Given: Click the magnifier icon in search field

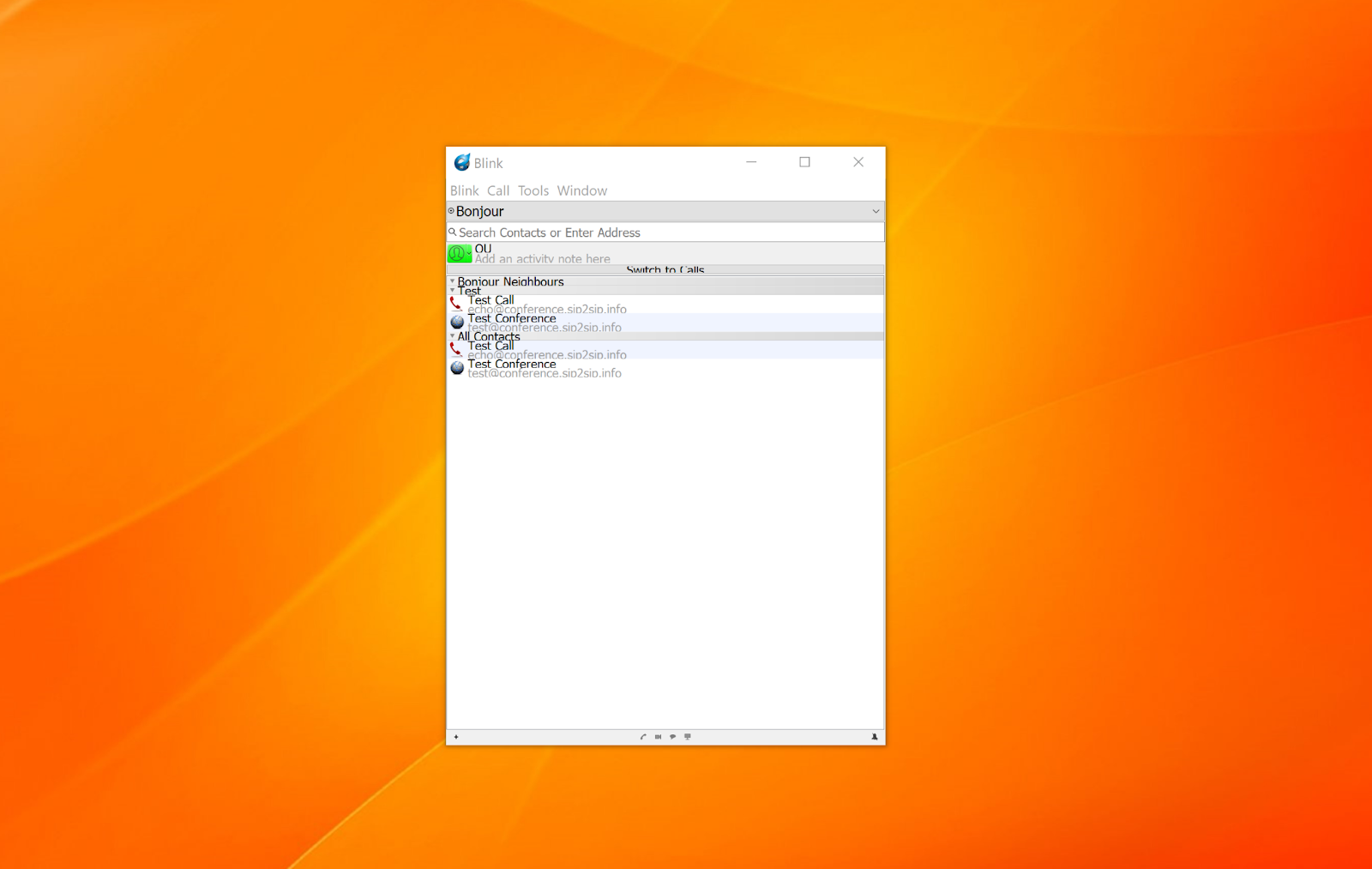Looking at the screenshot, I should [453, 232].
